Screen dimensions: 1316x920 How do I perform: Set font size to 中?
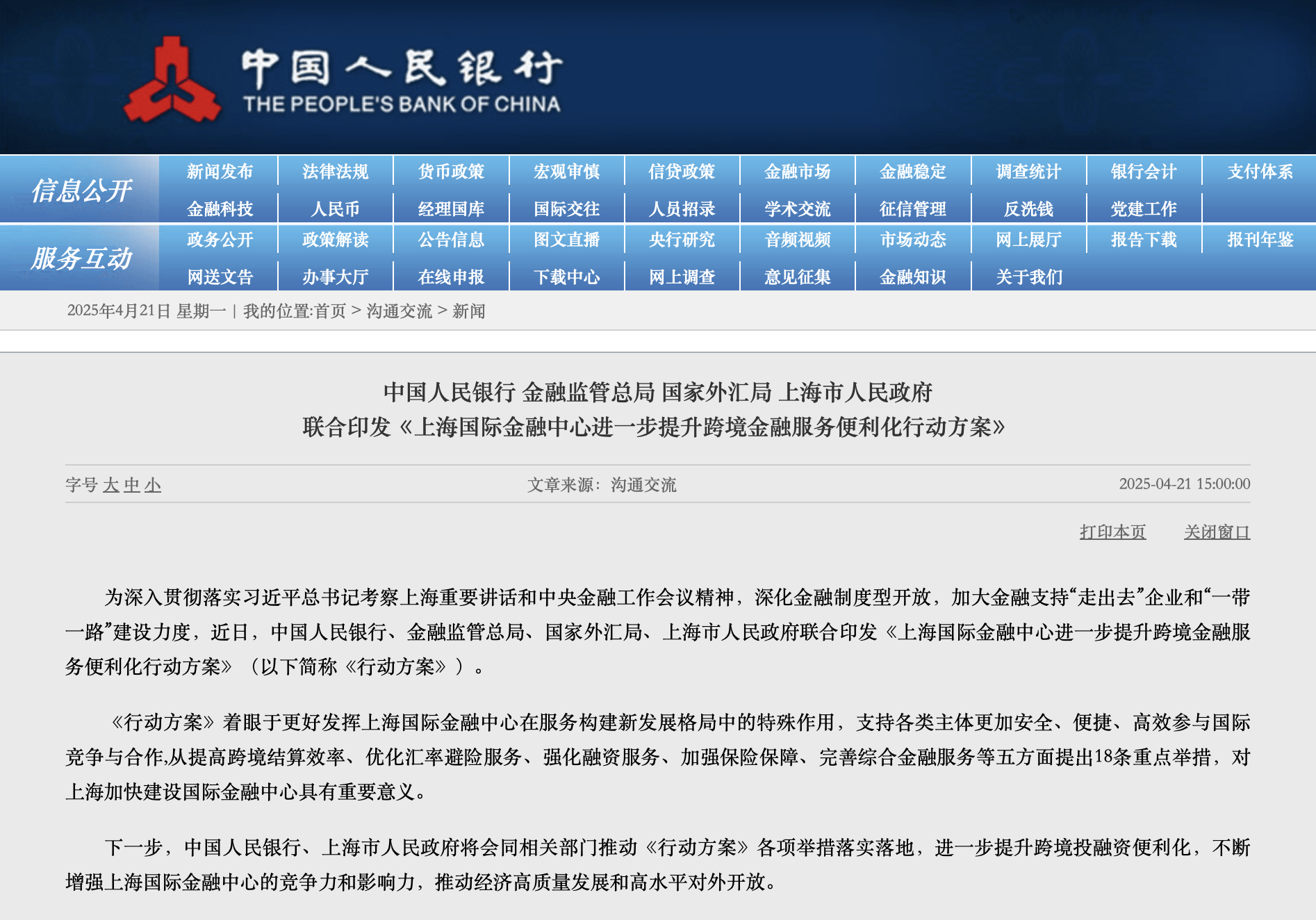click(132, 485)
